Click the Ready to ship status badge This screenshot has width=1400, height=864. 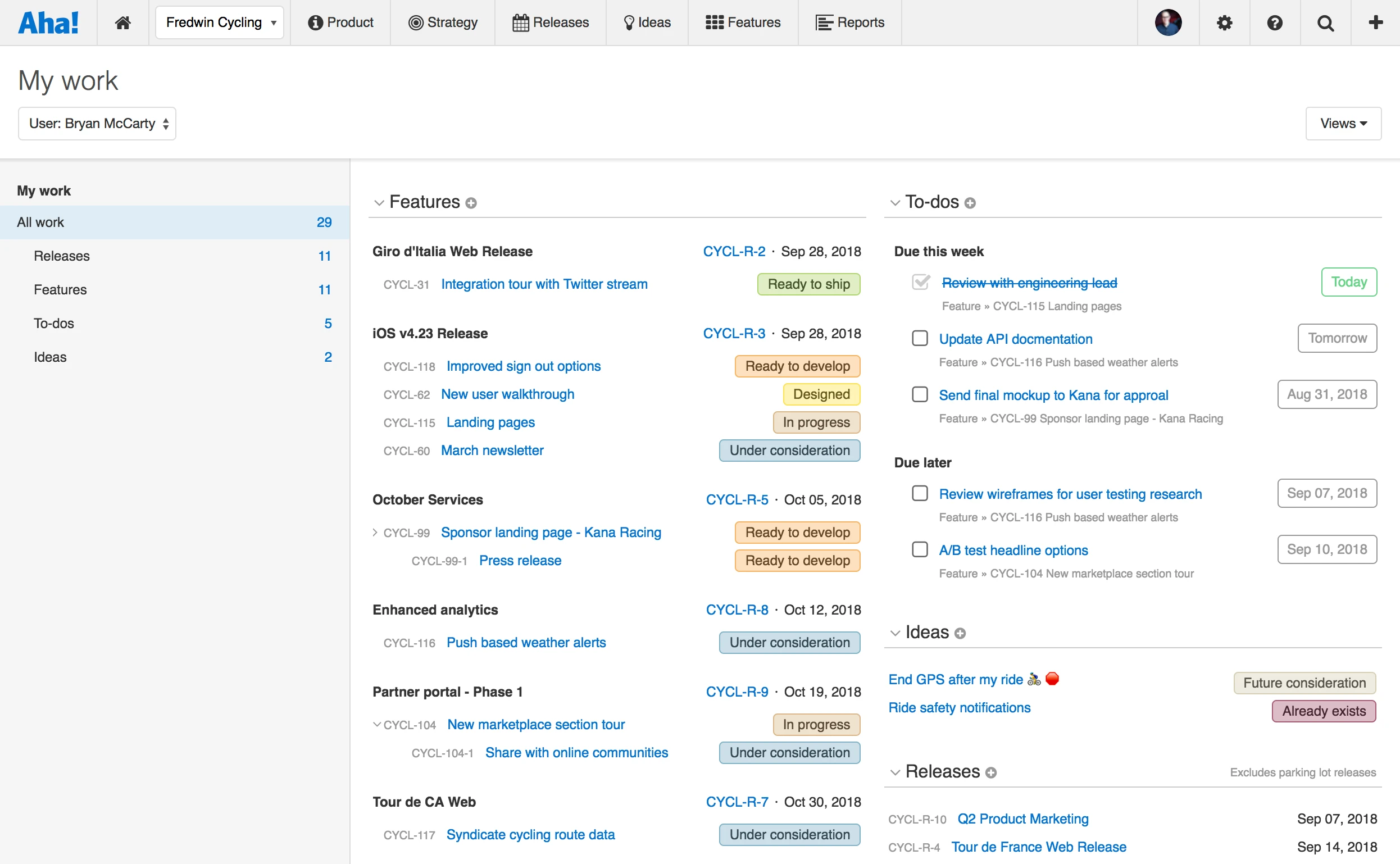[808, 284]
